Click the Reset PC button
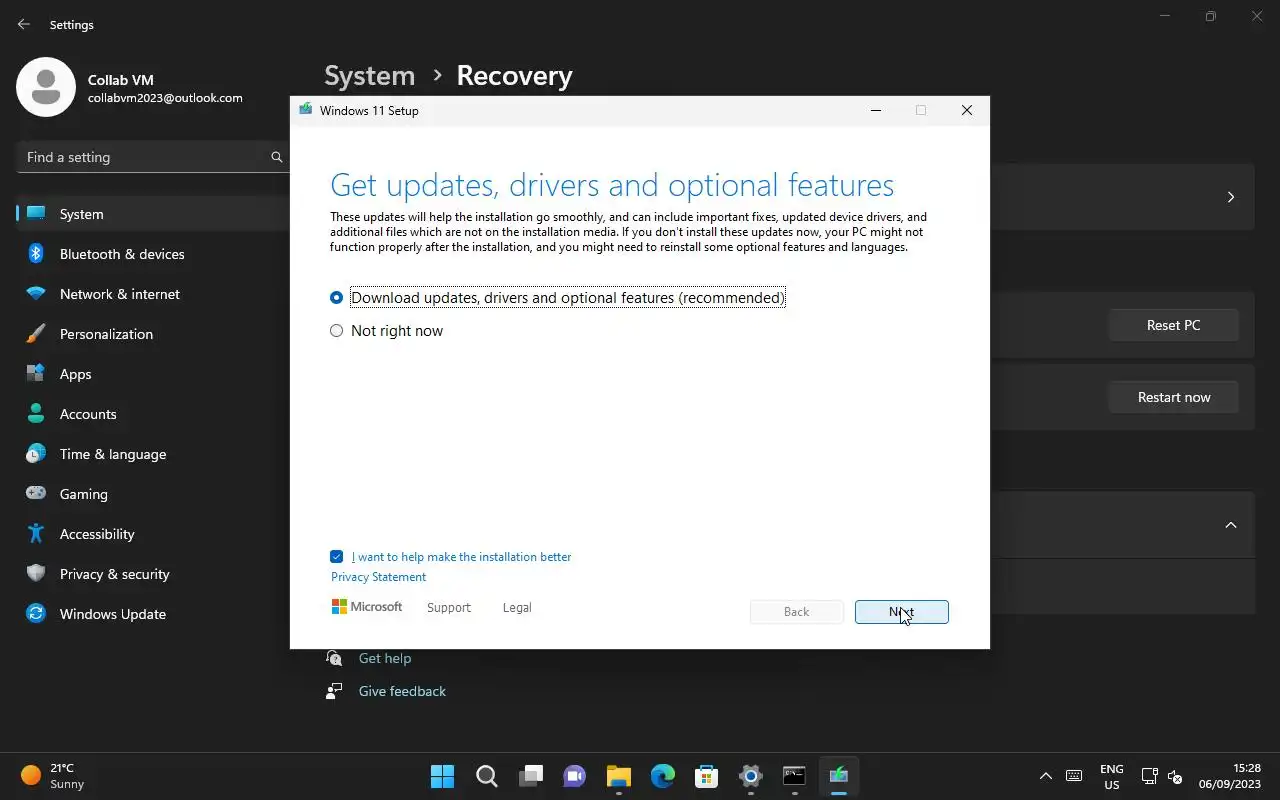 click(x=1173, y=325)
